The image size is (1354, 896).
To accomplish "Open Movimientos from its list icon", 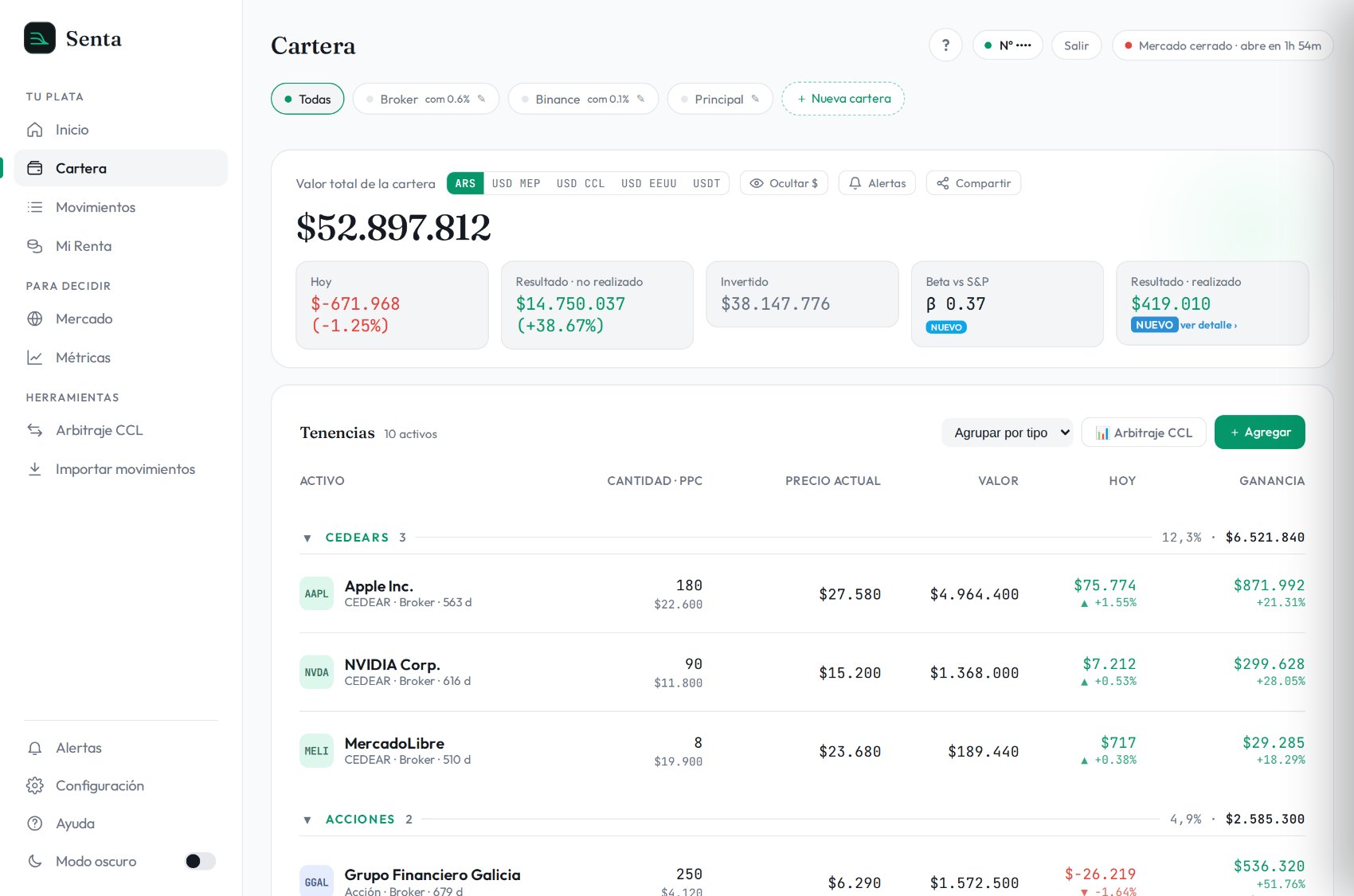I will click(35, 207).
